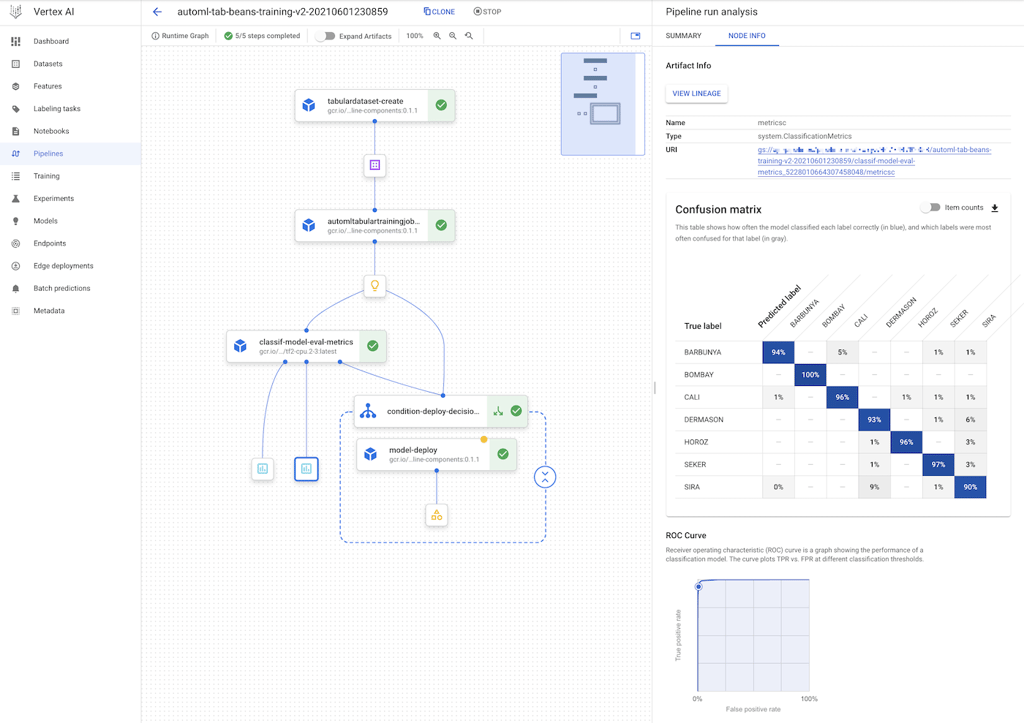Screen dimensions: 1024x723
Task: Enable the Item counts toggle
Action: [x=931, y=208]
